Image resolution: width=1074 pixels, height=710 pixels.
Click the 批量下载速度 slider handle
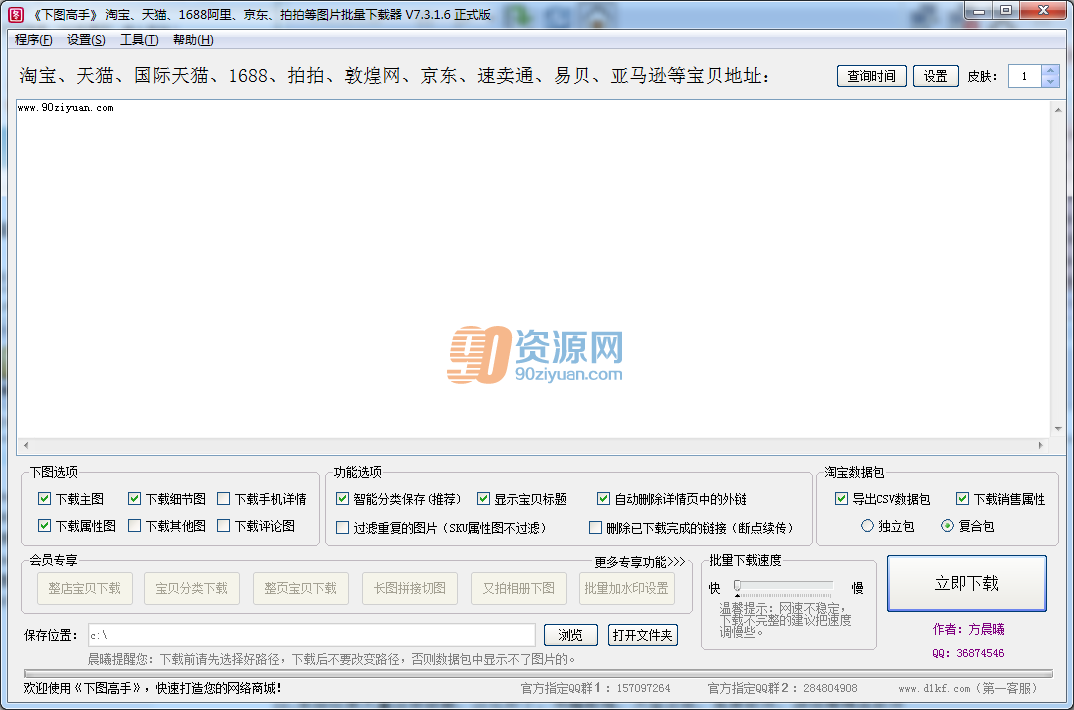[737, 586]
